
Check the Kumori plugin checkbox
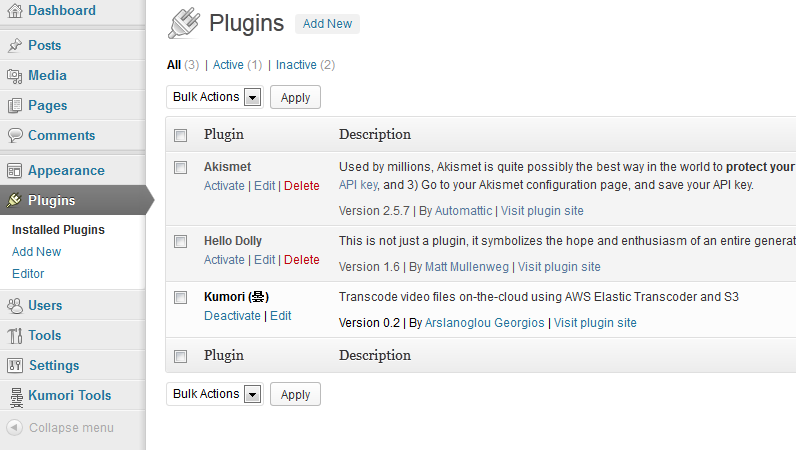[x=181, y=297]
